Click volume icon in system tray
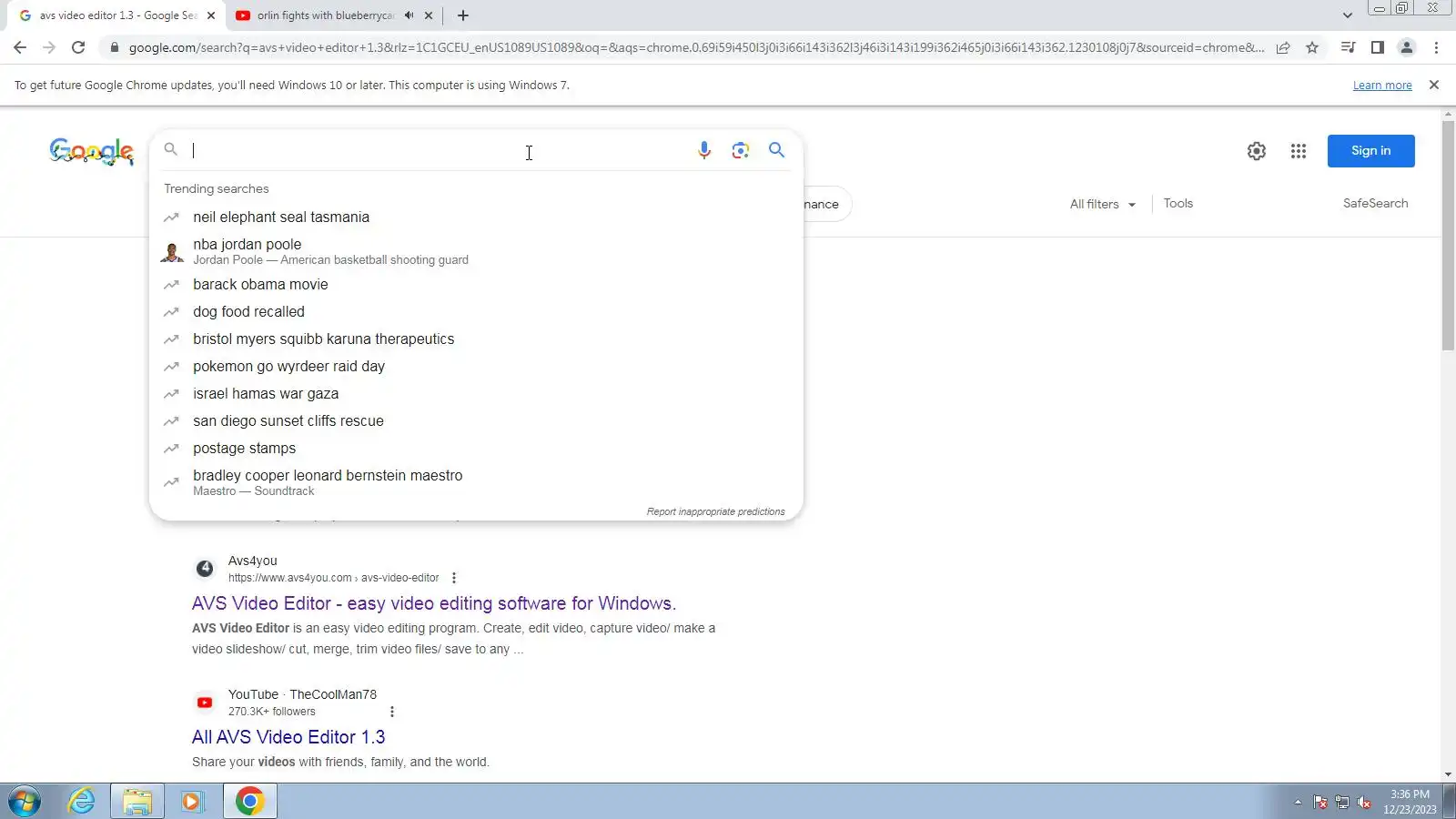This screenshot has width=1456, height=819. pos(1364,802)
